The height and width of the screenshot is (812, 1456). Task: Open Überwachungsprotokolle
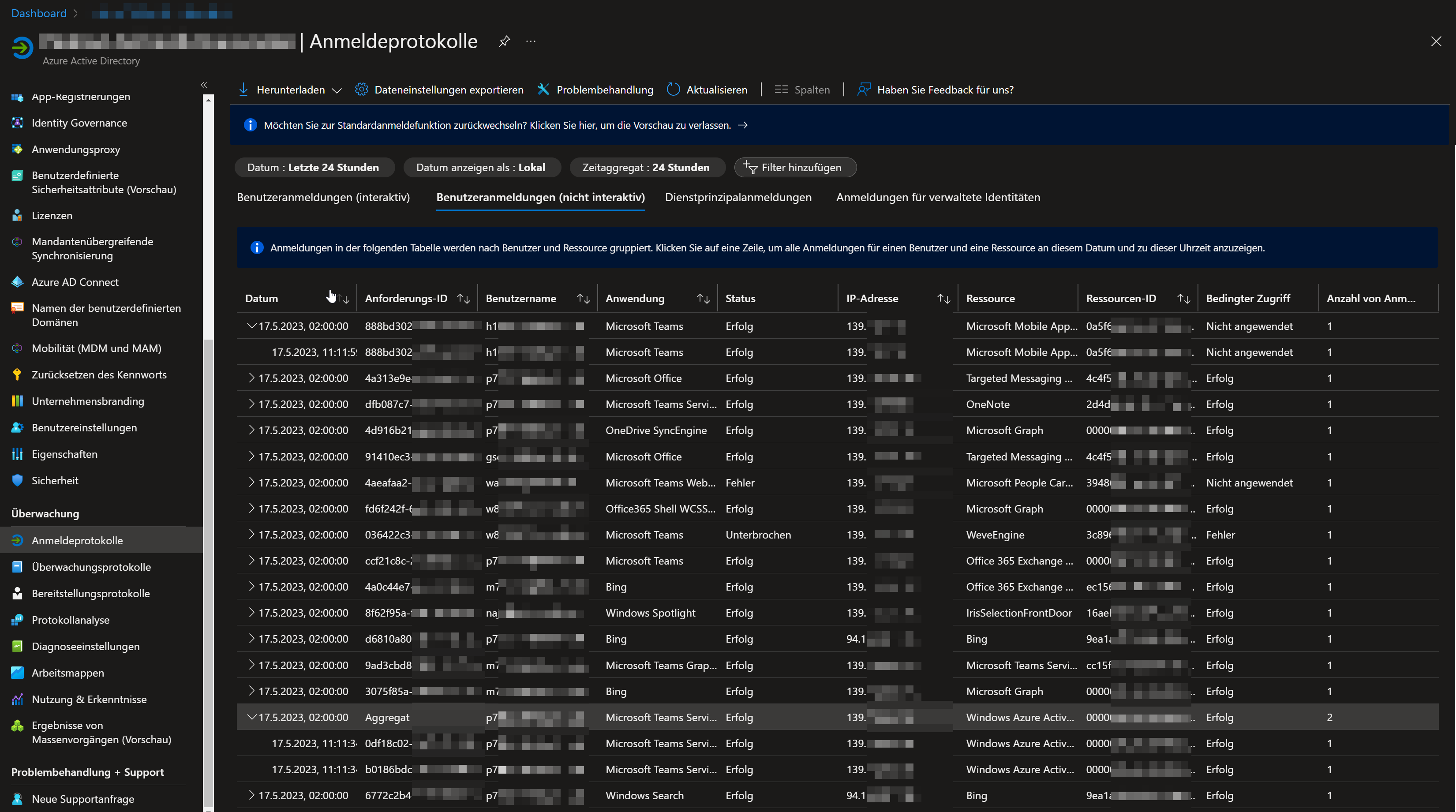91,567
